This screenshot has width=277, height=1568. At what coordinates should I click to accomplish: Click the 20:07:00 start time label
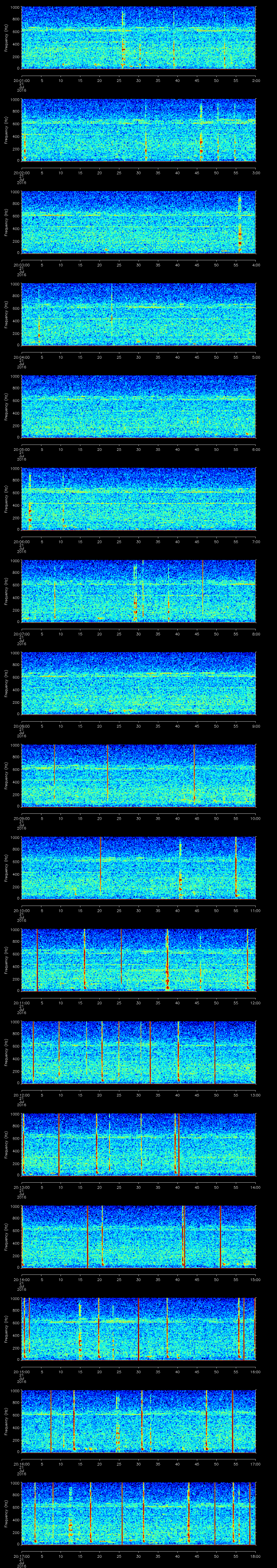click(x=21, y=634)
